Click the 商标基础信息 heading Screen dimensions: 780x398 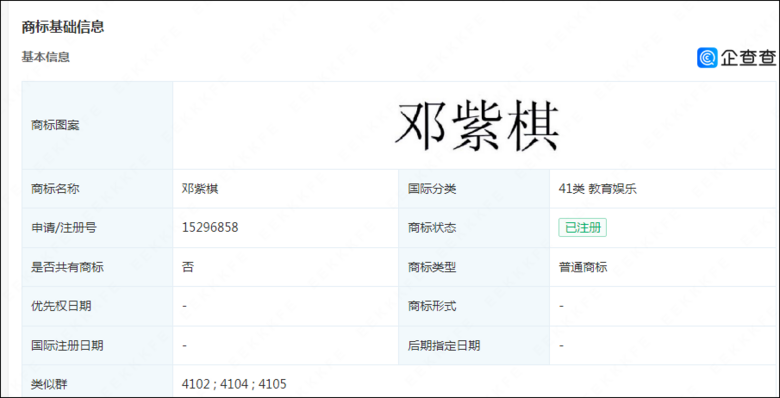point(63,27)
